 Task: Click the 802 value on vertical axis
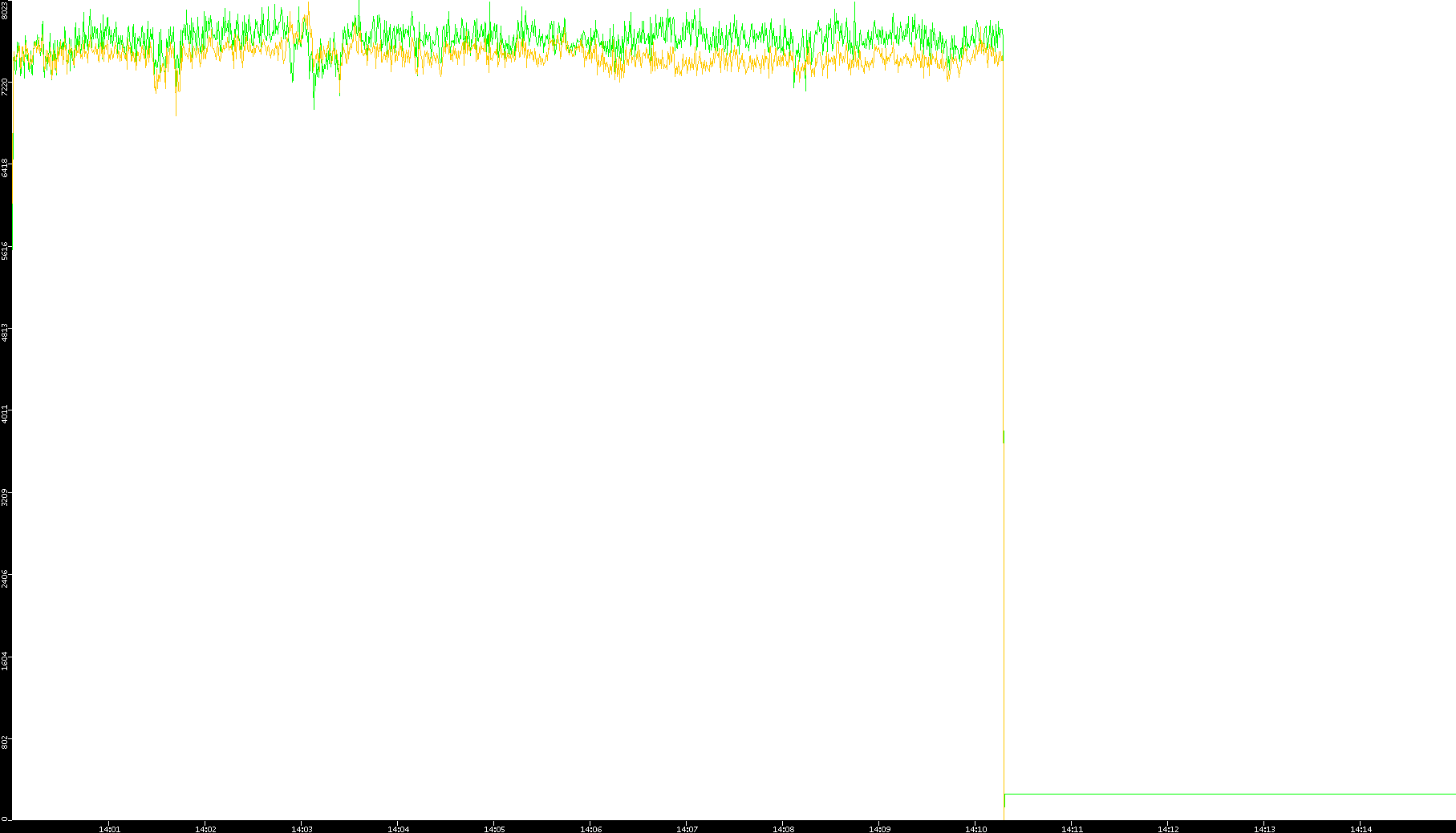tap(5, 742)
